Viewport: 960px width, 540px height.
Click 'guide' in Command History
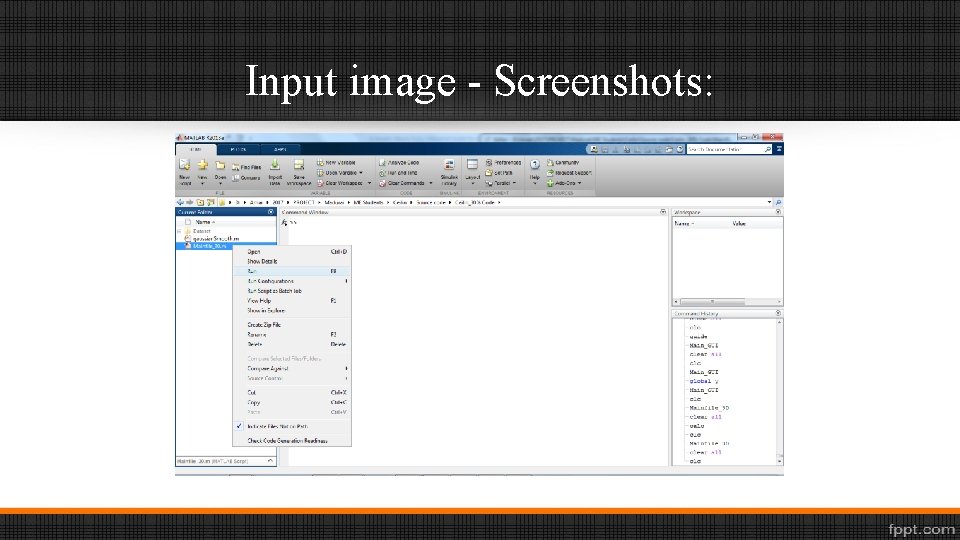tap(699, 337)
